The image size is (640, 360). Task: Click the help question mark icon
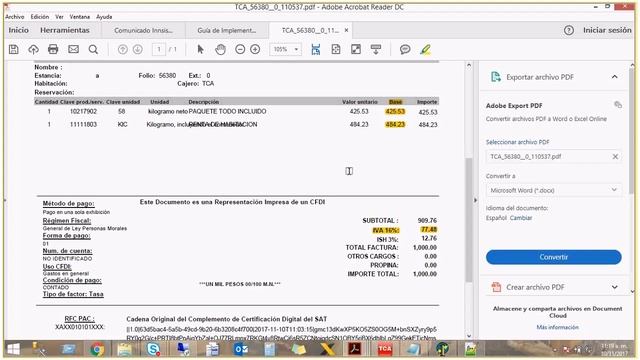(x=569, y=30)
